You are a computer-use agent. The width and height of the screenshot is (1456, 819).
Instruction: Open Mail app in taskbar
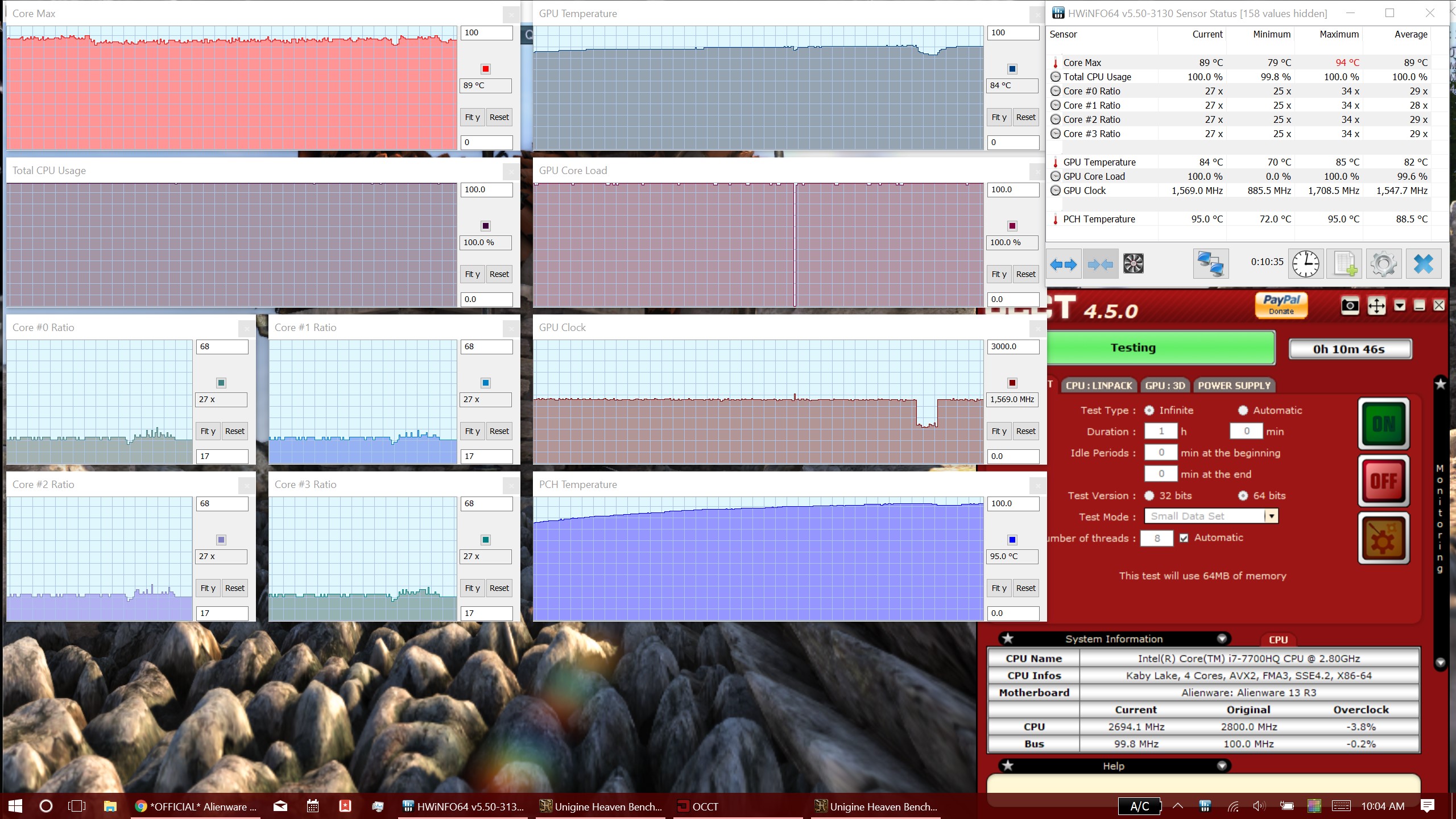click(280, 806)
